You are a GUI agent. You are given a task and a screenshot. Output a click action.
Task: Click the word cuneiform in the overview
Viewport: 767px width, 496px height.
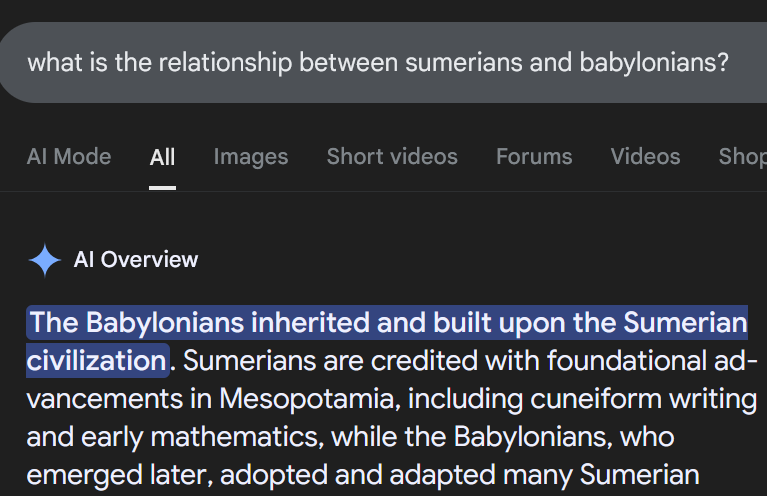pyautogui.click(x=596, y=399)
